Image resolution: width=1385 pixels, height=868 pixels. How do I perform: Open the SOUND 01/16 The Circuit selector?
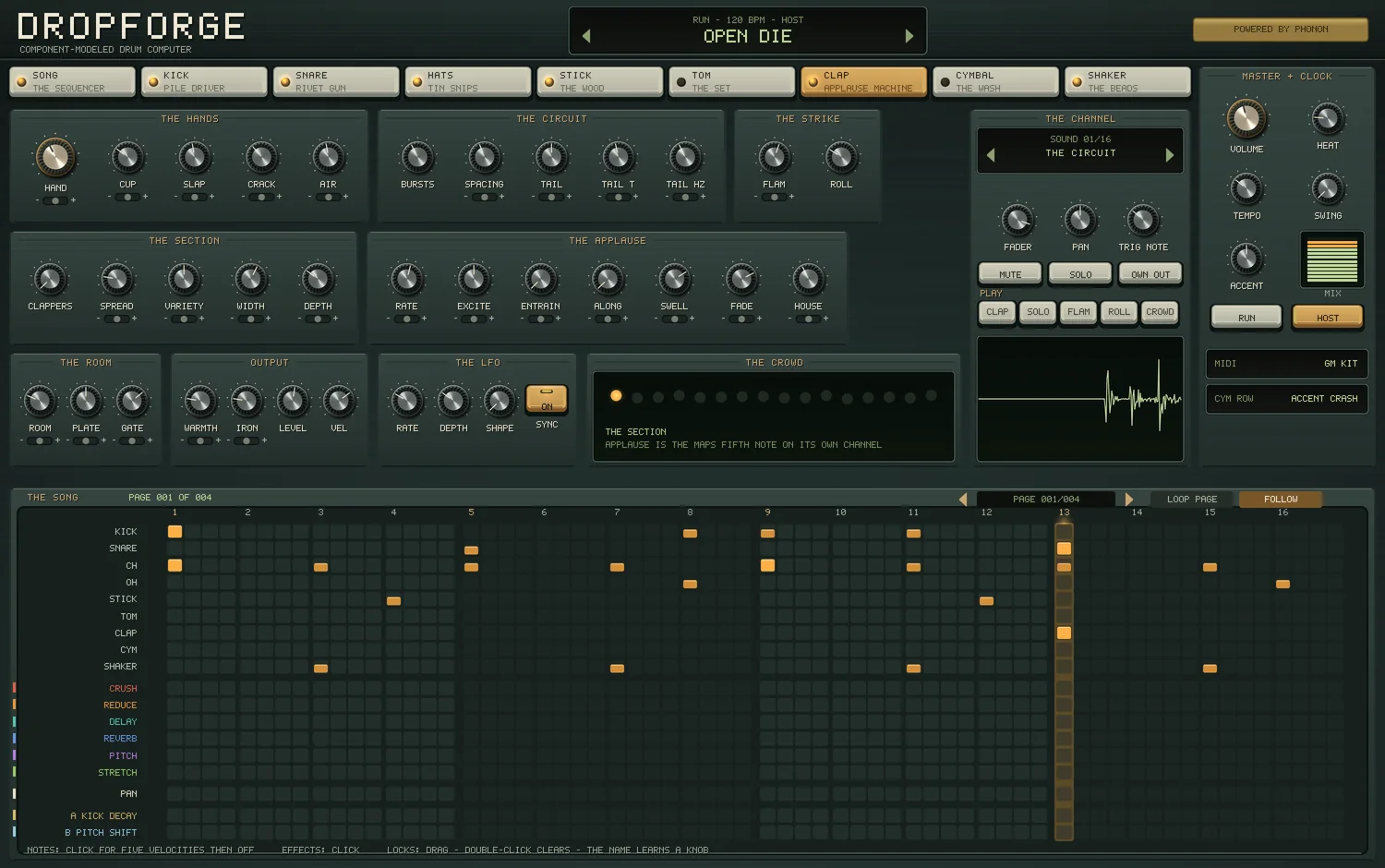1080,151
